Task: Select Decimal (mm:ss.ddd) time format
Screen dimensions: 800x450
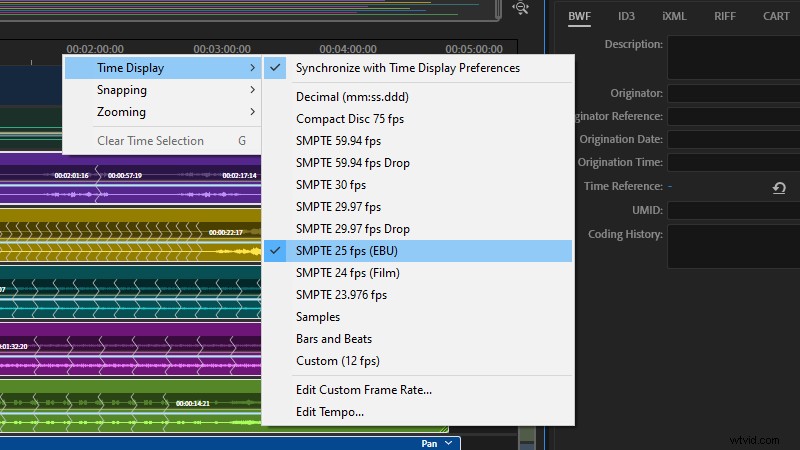Action: click(x=418, y=97)
